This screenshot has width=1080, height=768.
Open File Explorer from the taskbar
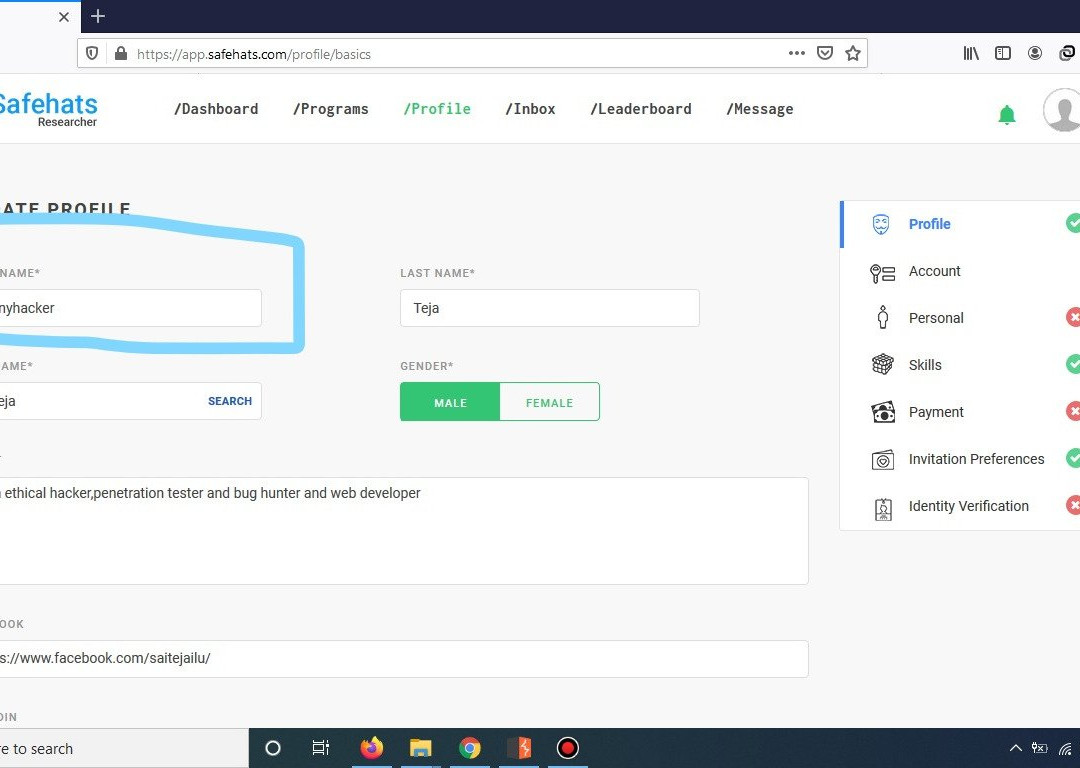click(x=420, y=748)
